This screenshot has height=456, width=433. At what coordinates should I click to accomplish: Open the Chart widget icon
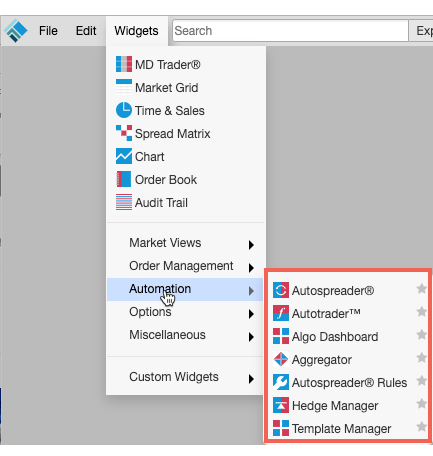[124, 156]
